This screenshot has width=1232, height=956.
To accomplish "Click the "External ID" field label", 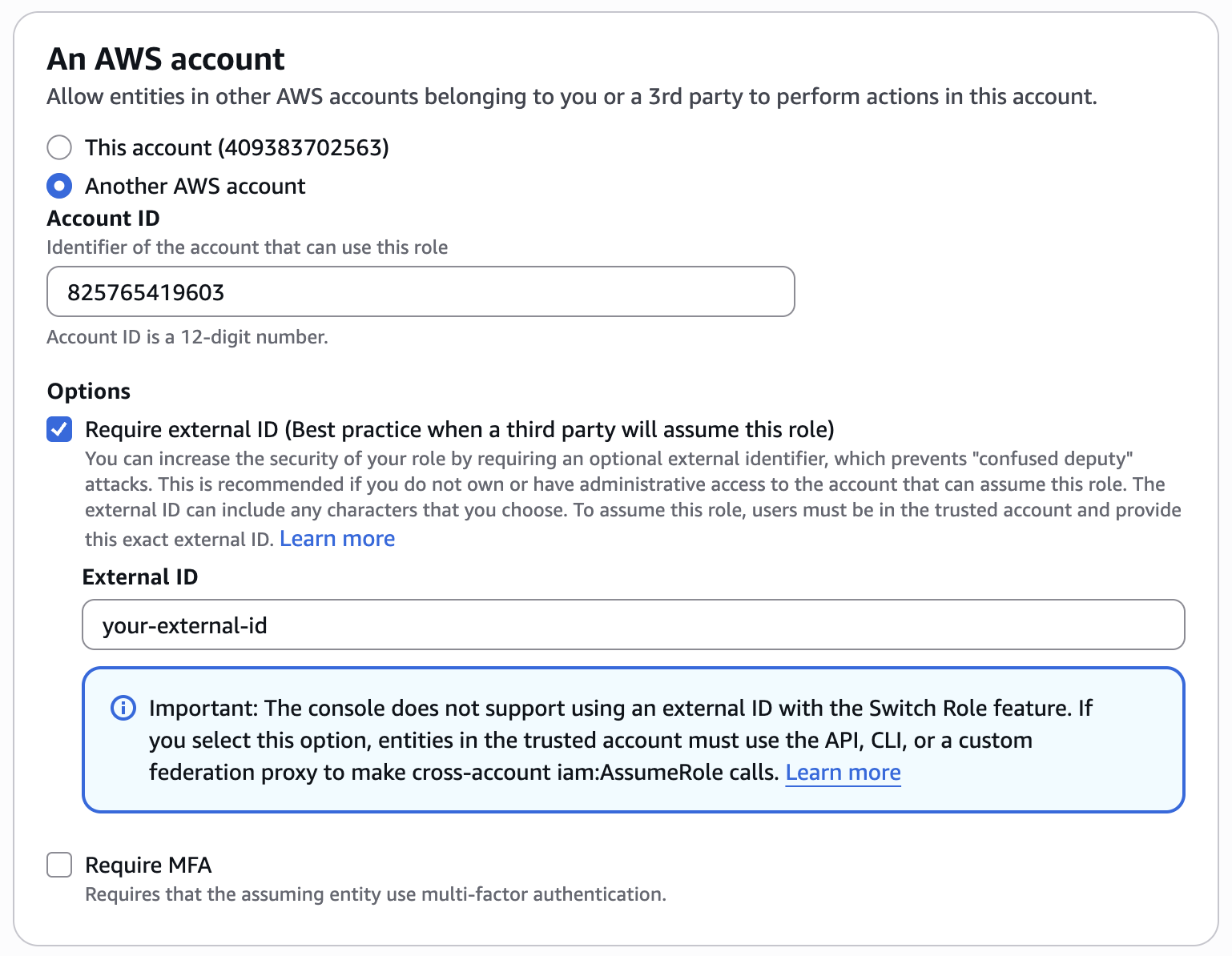I will tap(139, 576).
